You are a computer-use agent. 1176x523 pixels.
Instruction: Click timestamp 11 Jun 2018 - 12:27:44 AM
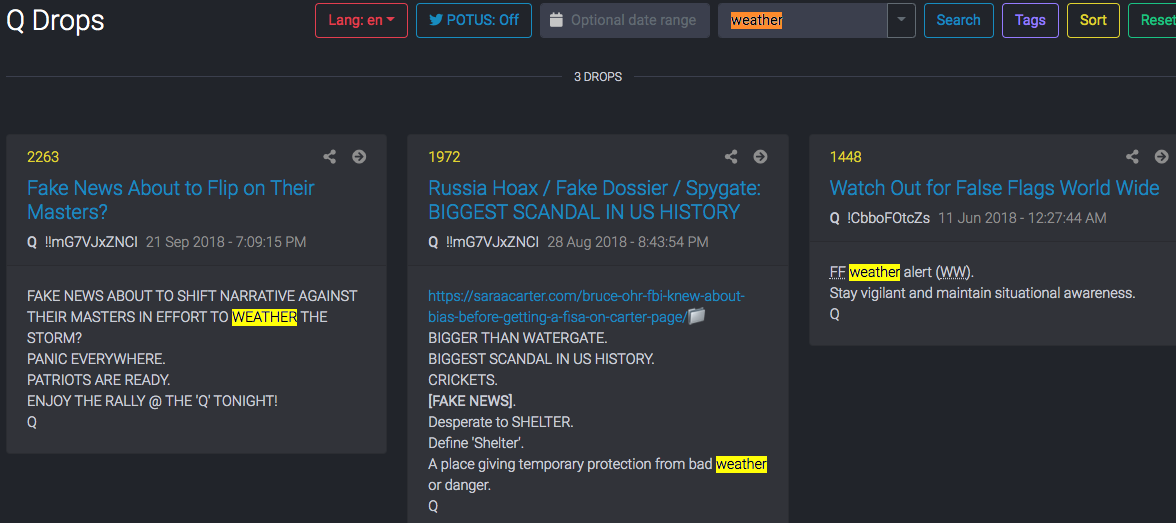click(x=1022, y=218)
